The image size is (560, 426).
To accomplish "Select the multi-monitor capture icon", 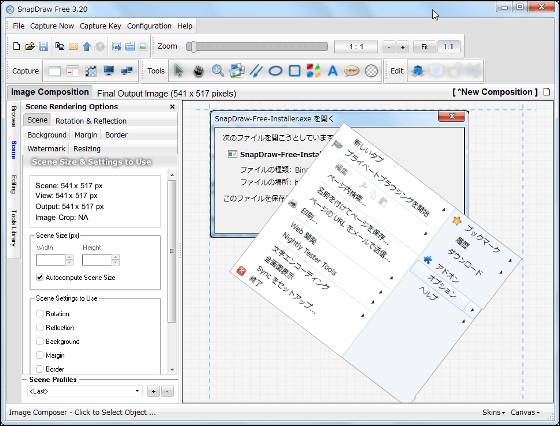I will point(126,71).
